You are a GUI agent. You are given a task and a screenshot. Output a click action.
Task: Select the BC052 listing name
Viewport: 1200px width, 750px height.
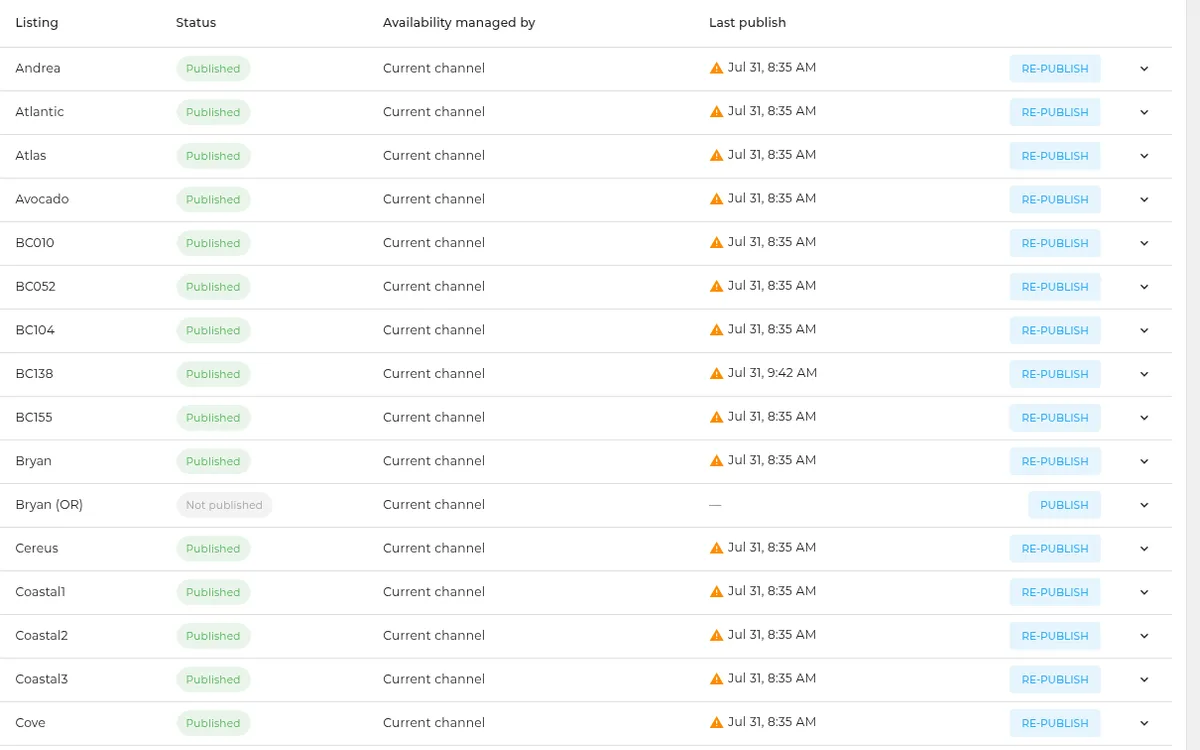(x=35, y=287)
